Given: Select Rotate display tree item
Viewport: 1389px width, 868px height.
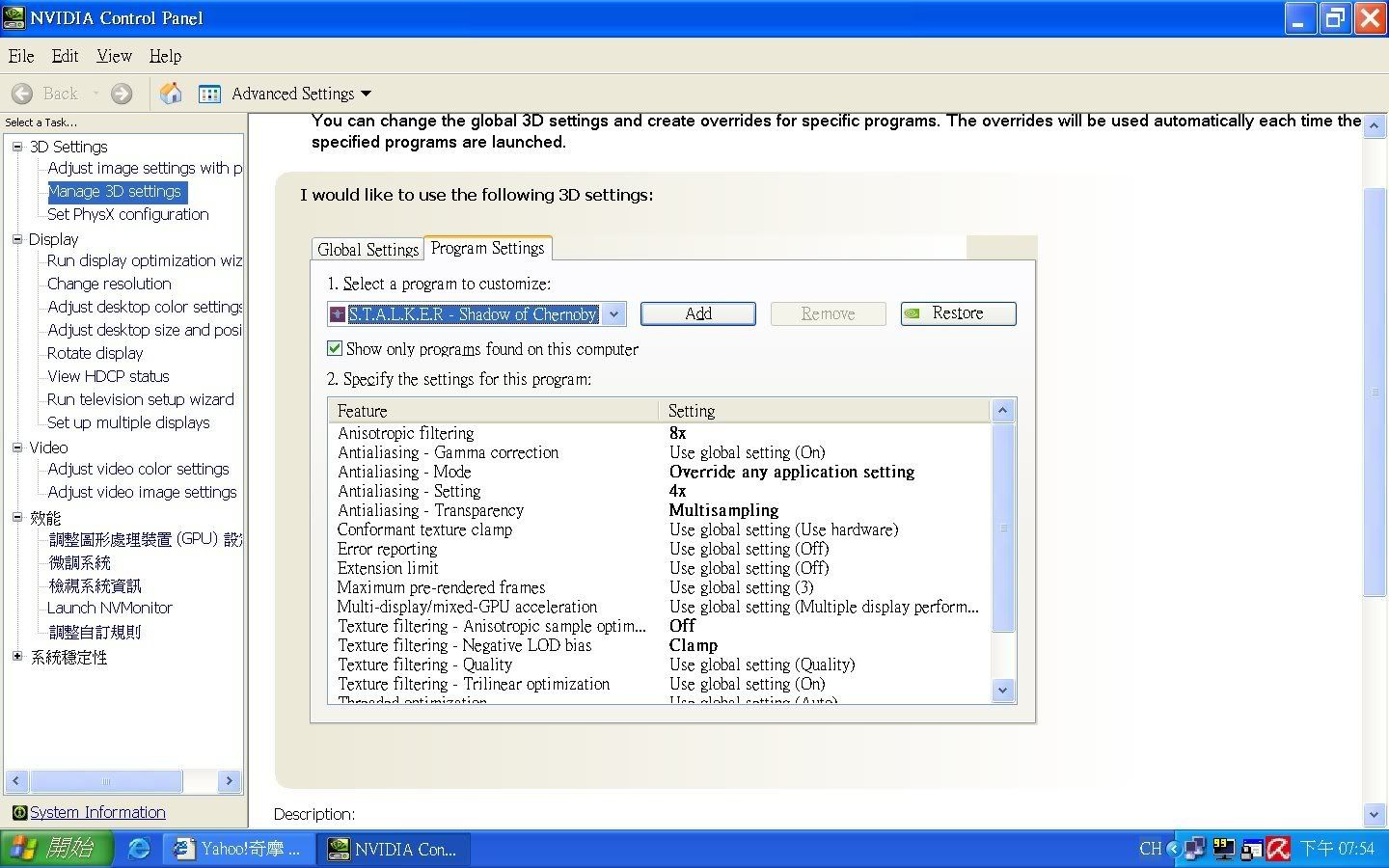Looking at the screenshot, I should click(x=95, y=353).
